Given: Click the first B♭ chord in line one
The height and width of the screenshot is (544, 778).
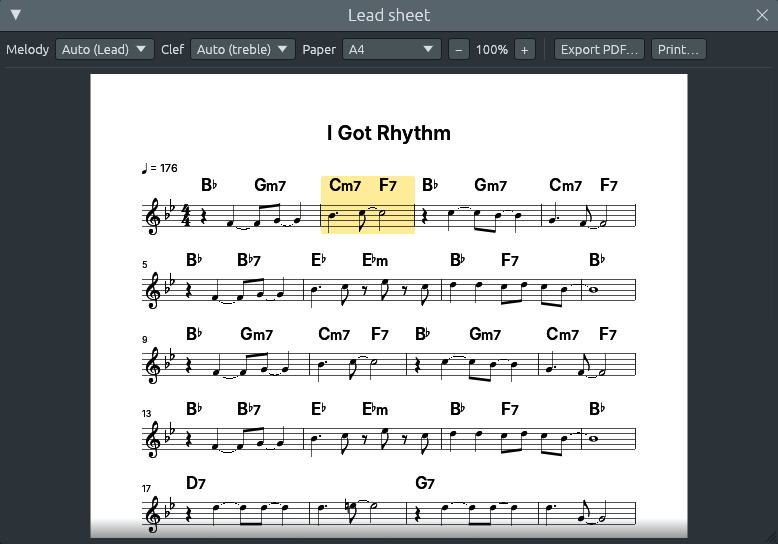Looking at the screenshot, I should [x=209, y=185].
